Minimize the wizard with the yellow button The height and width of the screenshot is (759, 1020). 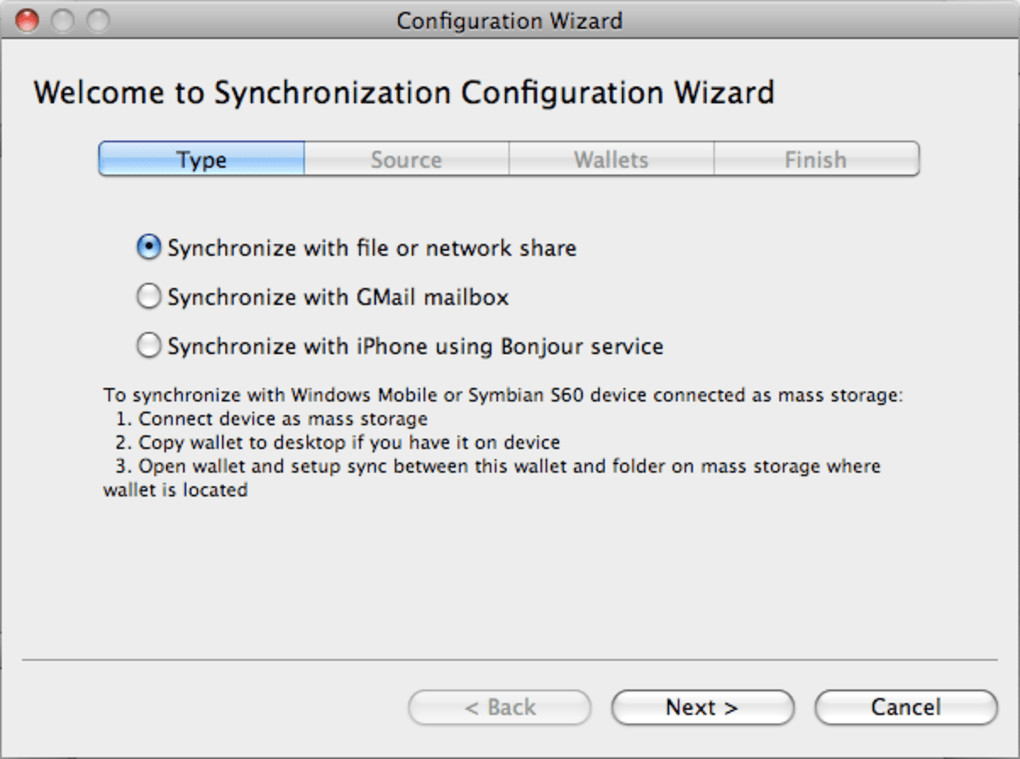[x=62, y=19]
